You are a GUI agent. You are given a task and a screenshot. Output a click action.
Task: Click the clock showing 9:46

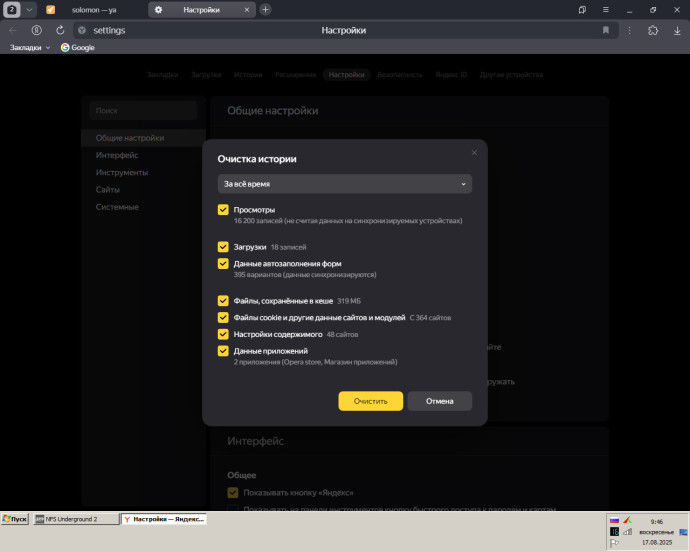(x=657, y=522)
